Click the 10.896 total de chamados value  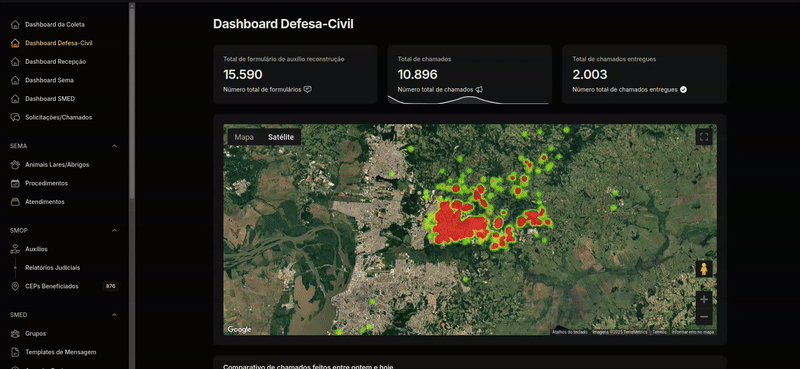pyautogui.click(x=418, y=75)
